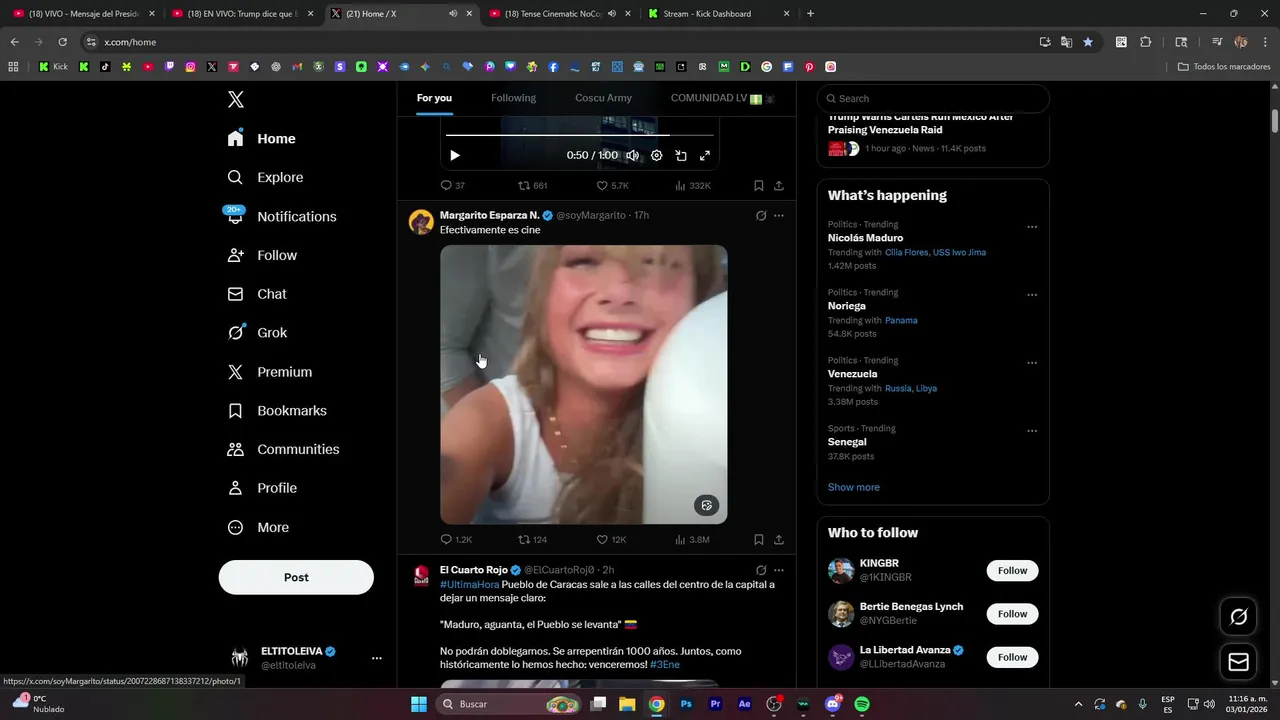Viewport: 1280px width, 720px height.
Task: Open the Nicolás Maduro trending topic
Action: point(865,238)
